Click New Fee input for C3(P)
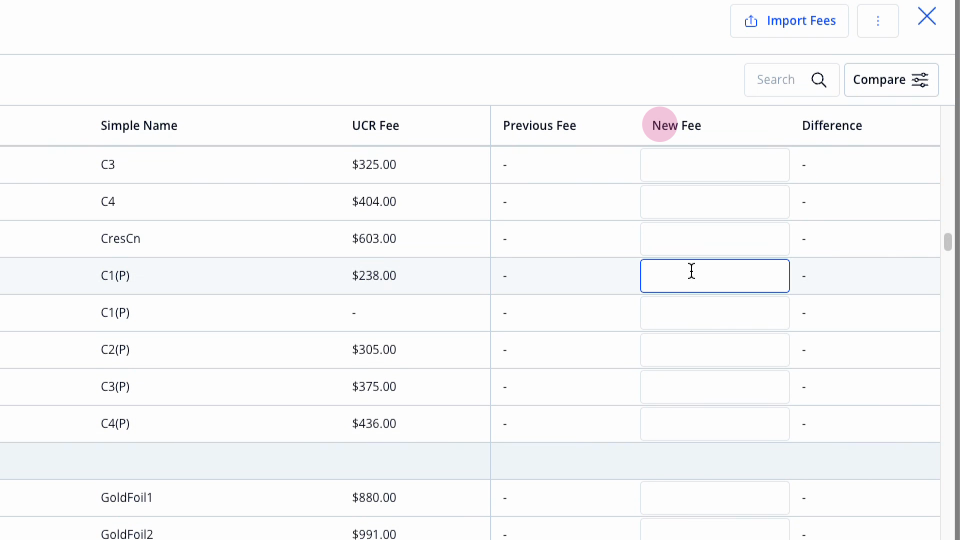960x540 pixels. pos(714,387)
